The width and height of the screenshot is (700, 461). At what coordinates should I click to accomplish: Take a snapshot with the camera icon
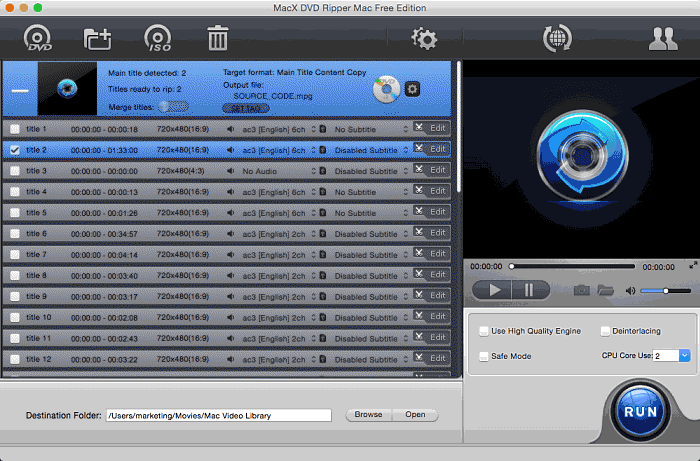coord(581,291)
